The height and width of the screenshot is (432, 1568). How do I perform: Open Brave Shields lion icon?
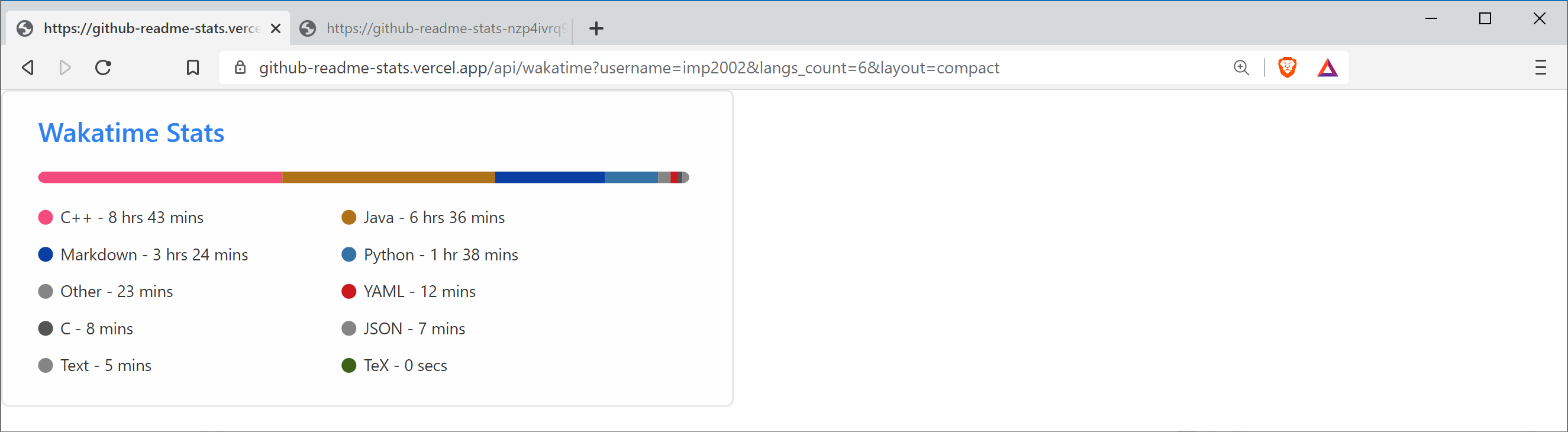click(x=1287, y=67)
